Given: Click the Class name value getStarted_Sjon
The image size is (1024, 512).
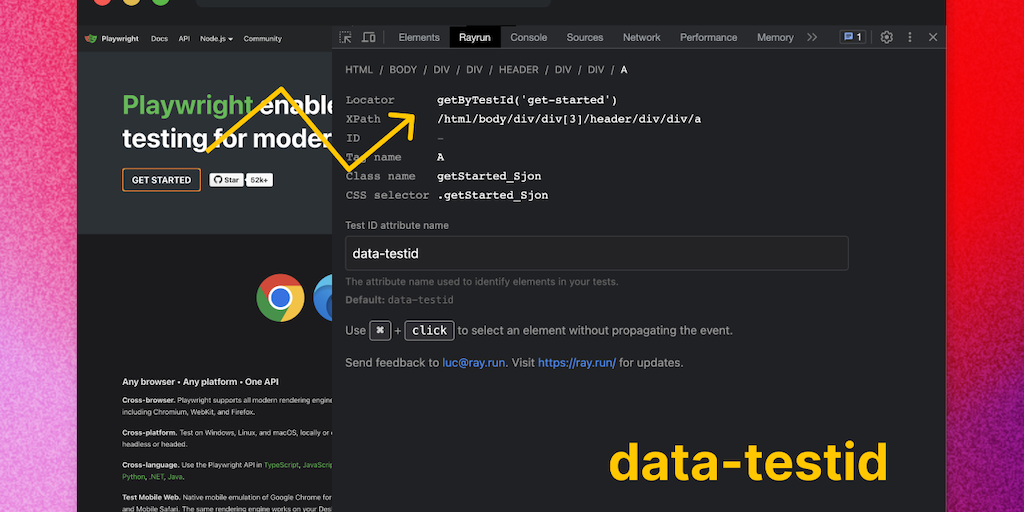Looking at the screenshot, I should tap(489, 176).
